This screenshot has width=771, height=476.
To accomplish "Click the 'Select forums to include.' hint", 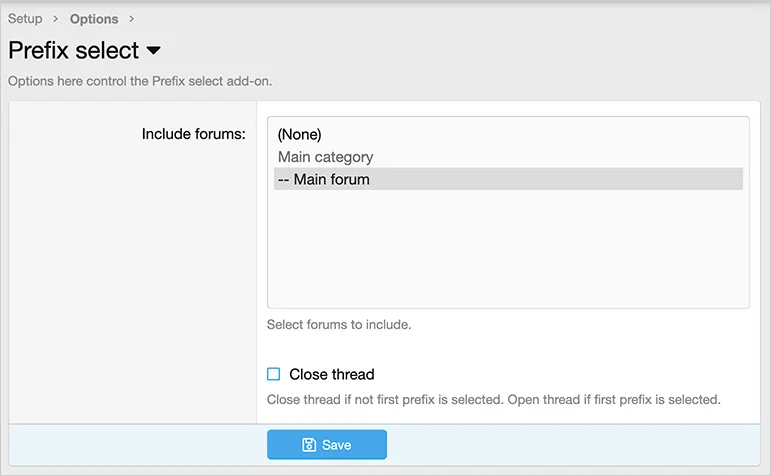I will pos(339,325).
